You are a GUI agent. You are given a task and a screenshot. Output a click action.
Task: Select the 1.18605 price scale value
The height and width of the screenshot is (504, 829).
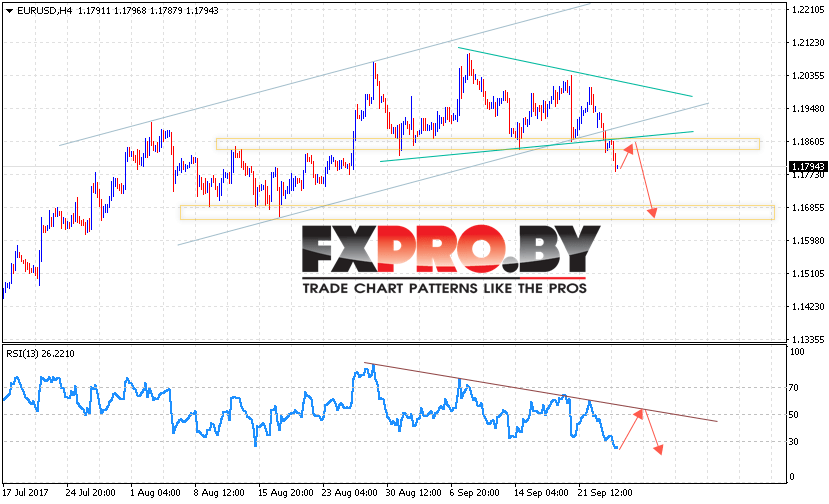pyautogui.click(x=808, y=142)
